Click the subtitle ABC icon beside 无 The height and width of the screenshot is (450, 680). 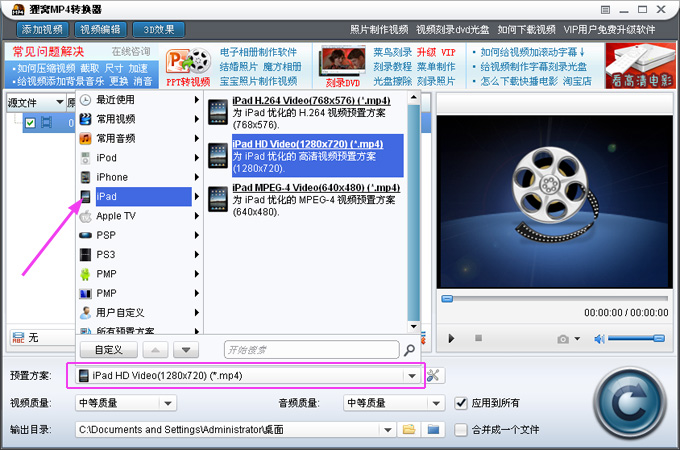(x=18, y=337)
